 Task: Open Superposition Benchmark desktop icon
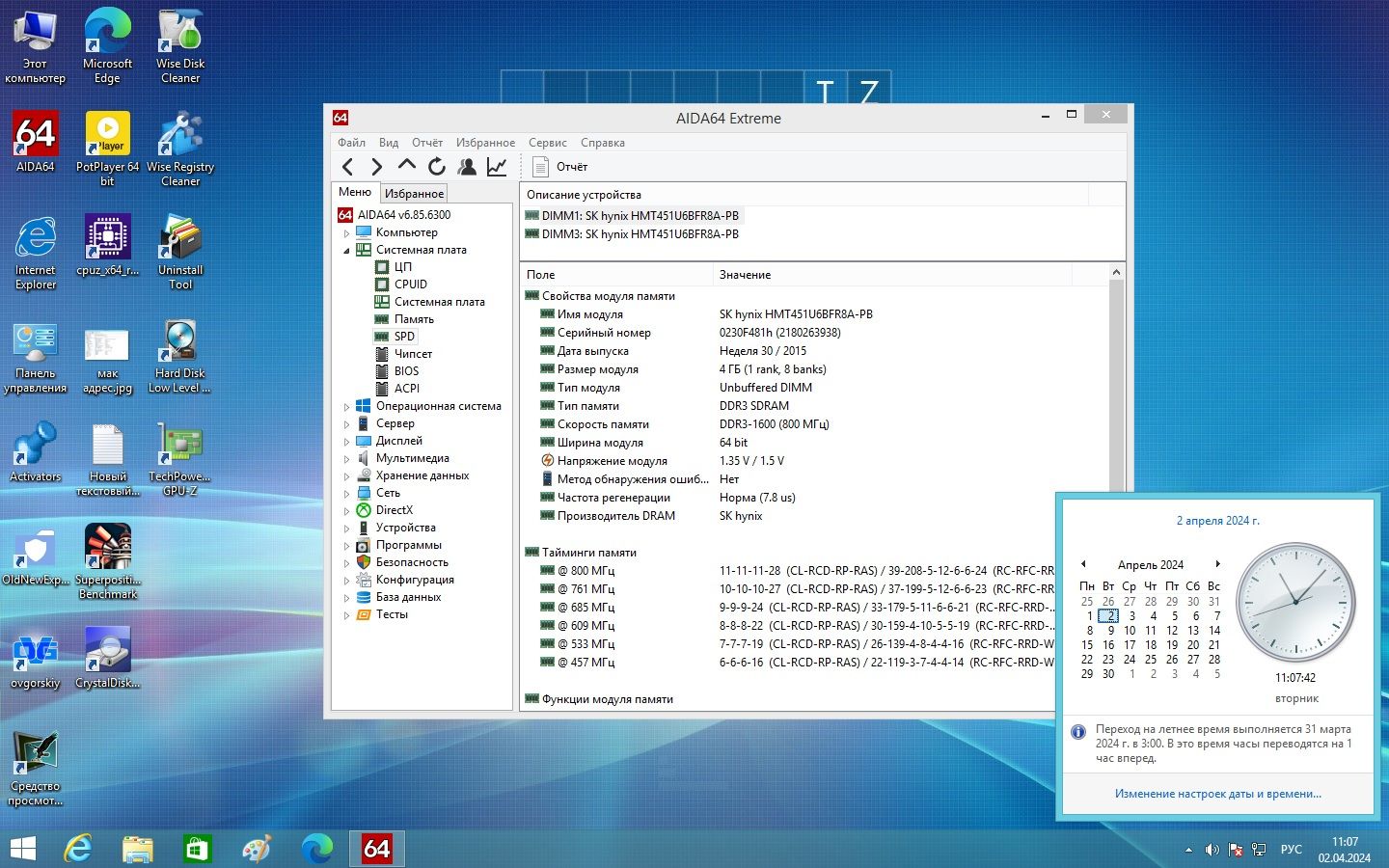[x=108, y=561]
